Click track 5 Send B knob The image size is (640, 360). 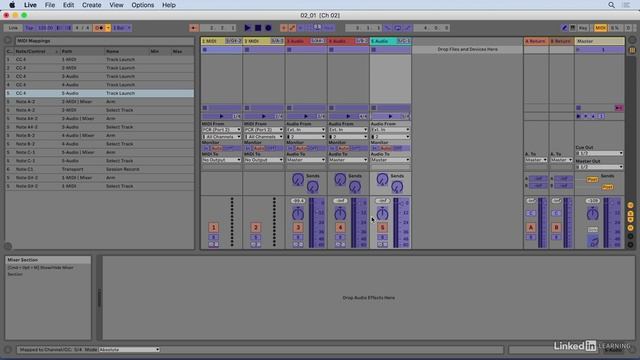397,187
